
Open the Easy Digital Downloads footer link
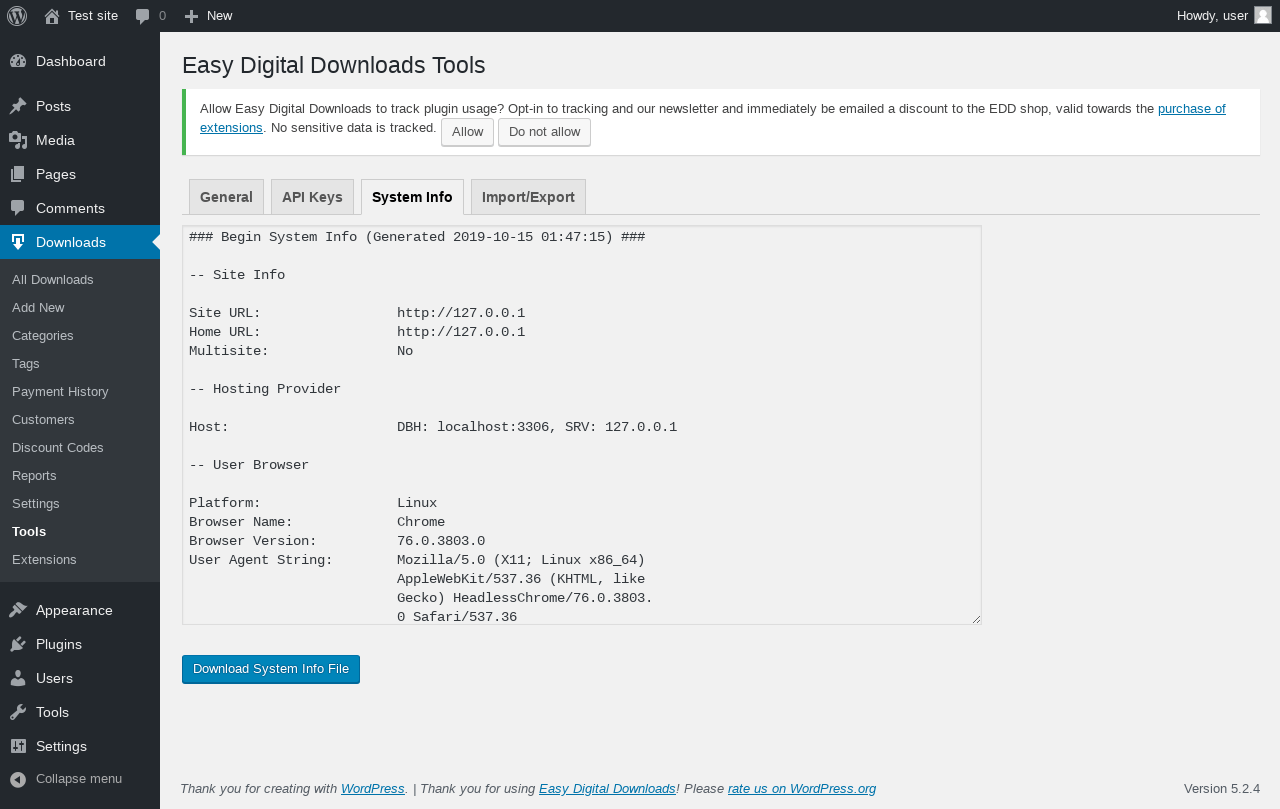click(607, 788)
